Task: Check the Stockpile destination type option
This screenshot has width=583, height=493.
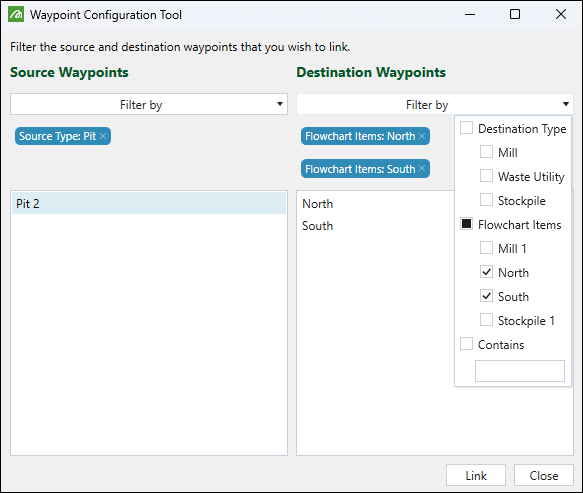Action: (x=486, y=200)
